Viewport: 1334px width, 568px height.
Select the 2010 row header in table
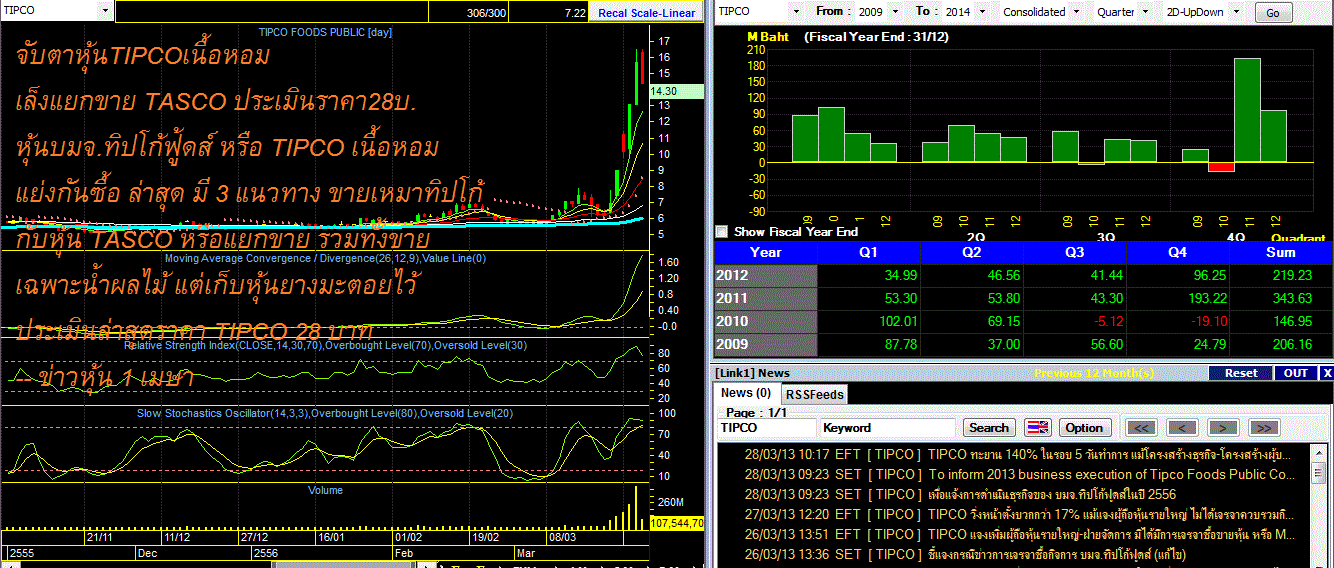[x=765, y=321]
